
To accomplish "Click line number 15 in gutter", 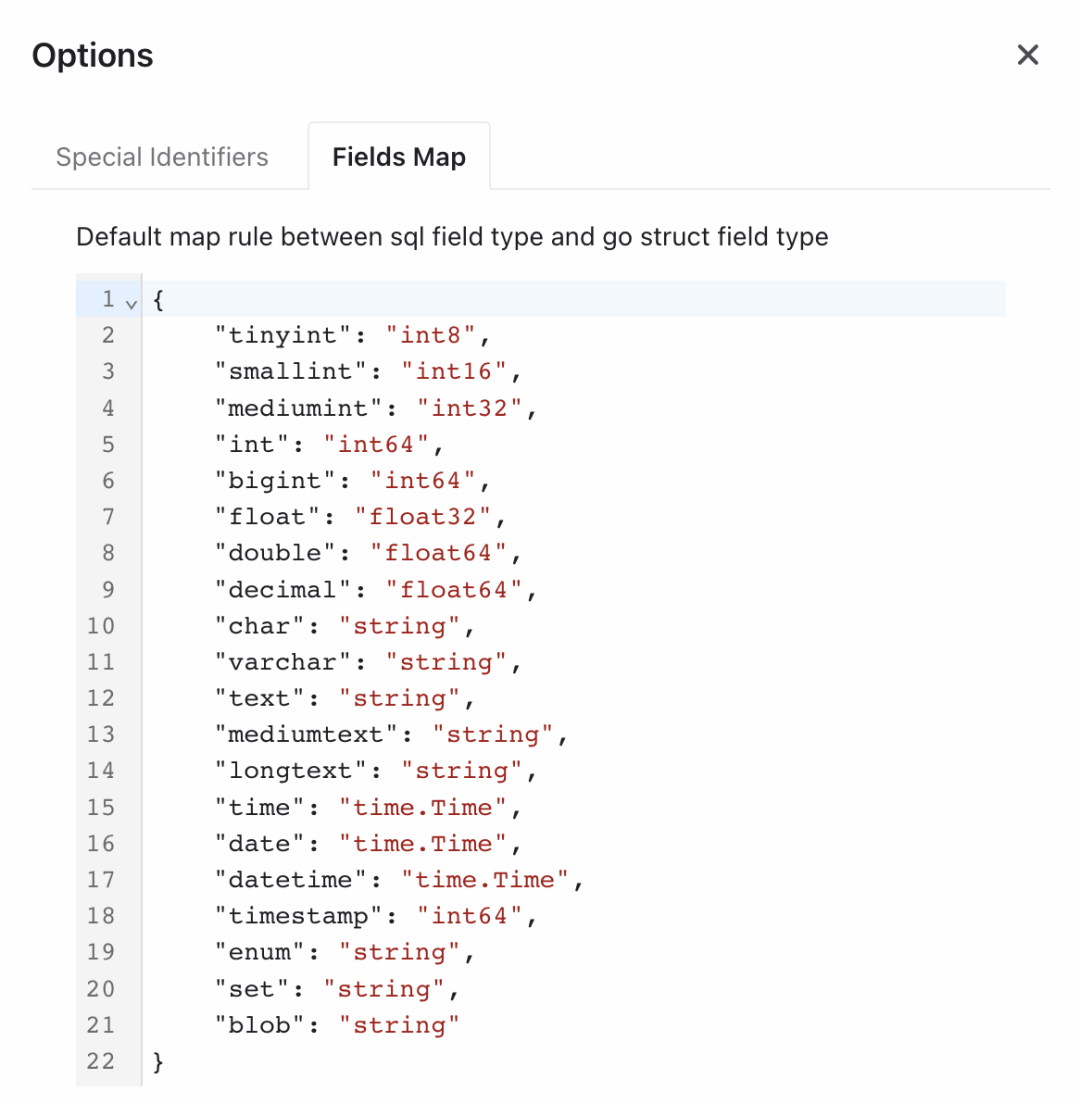I will pos(101,807).
